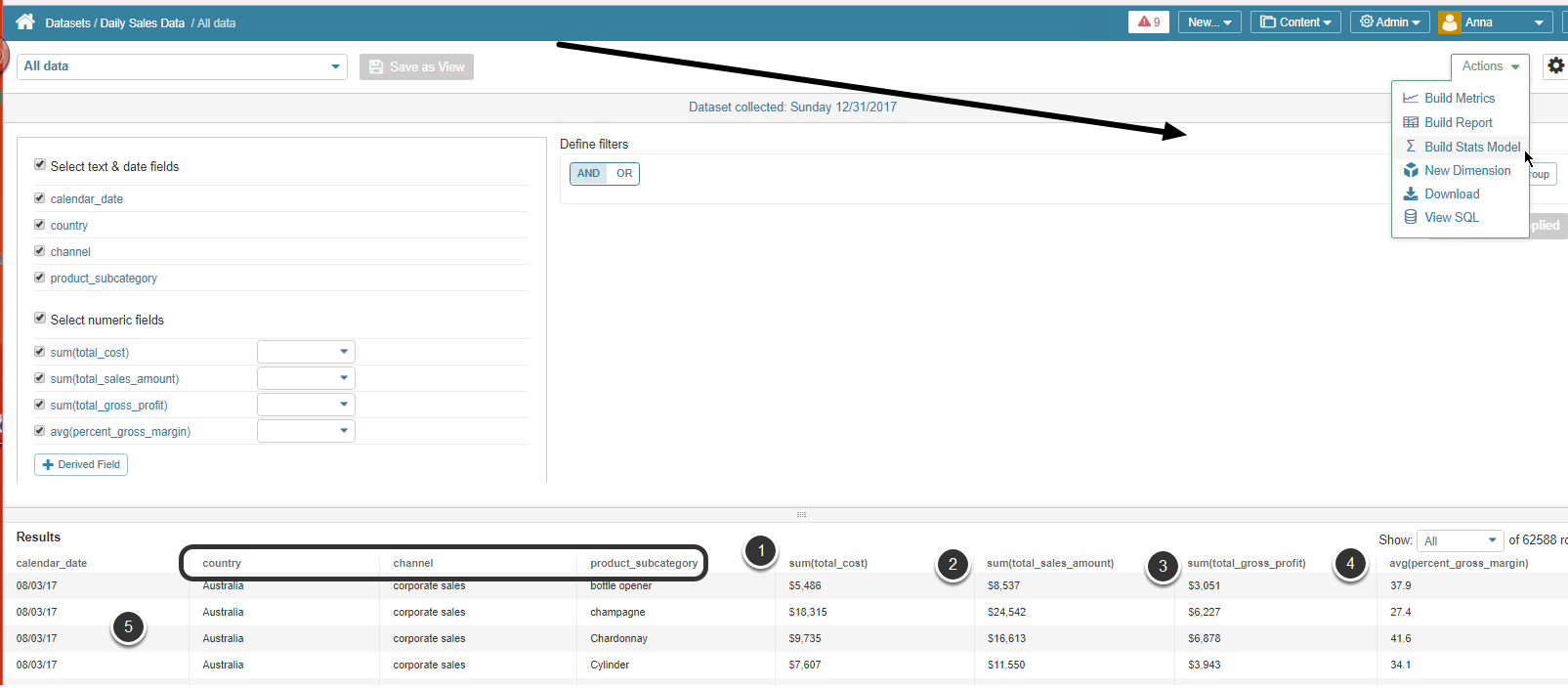Open the Datasets breadcrumb link

67,22
